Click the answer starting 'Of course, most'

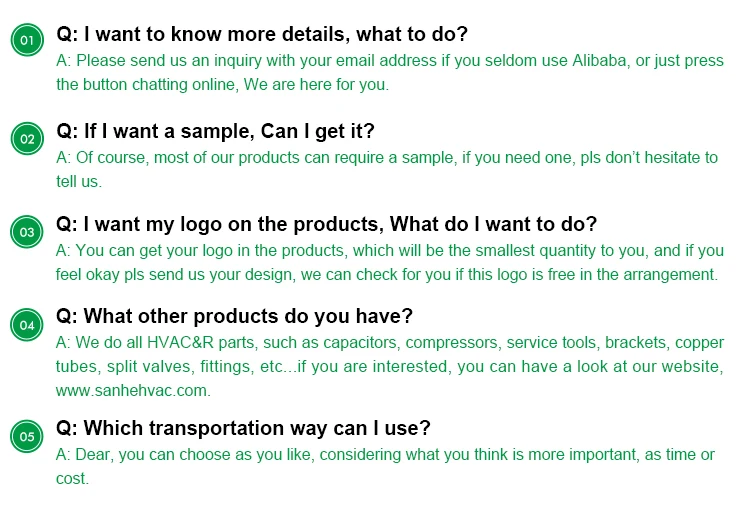387,169
